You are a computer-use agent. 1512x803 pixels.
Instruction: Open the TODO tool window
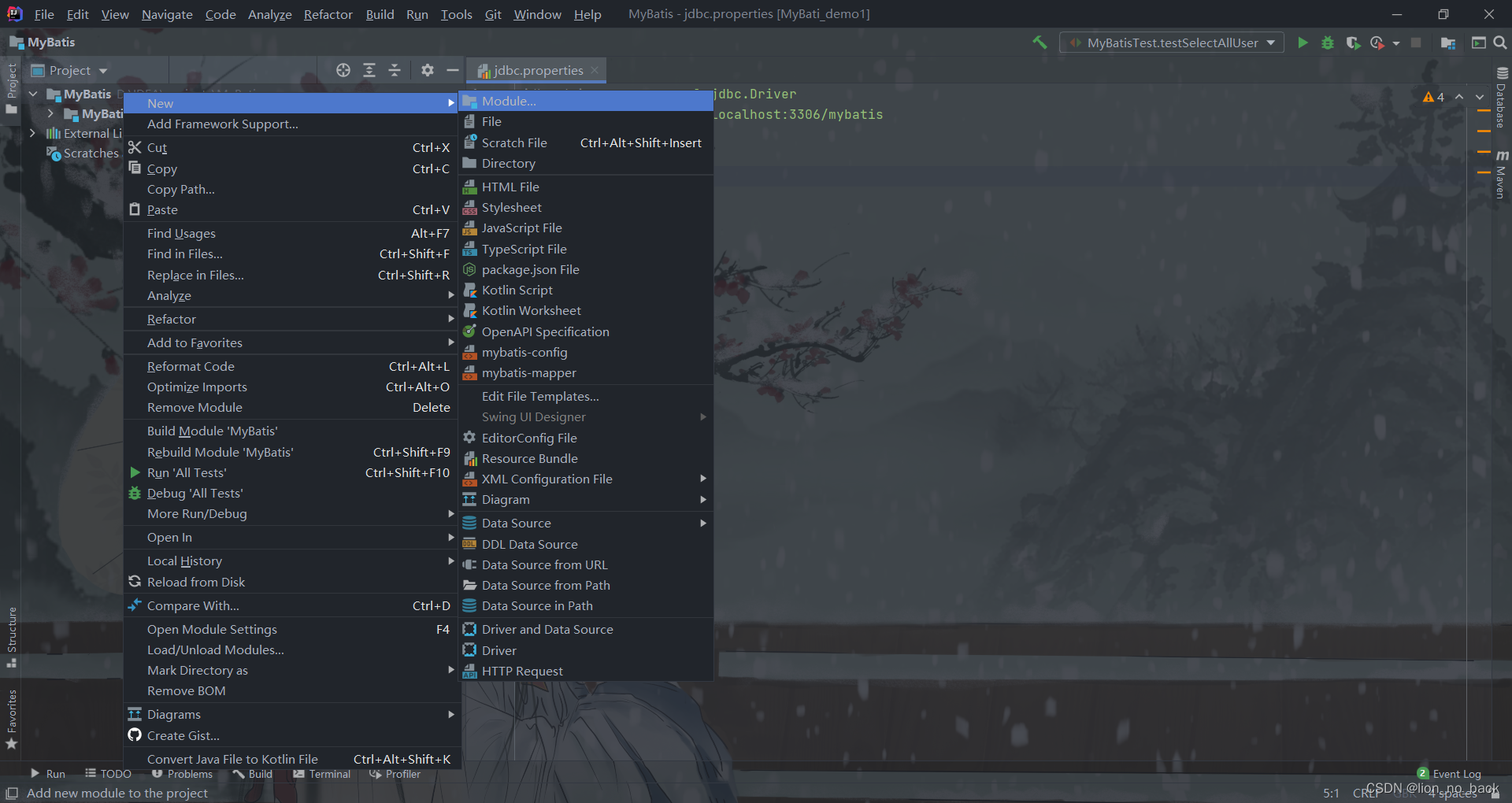tap(108, 774)
